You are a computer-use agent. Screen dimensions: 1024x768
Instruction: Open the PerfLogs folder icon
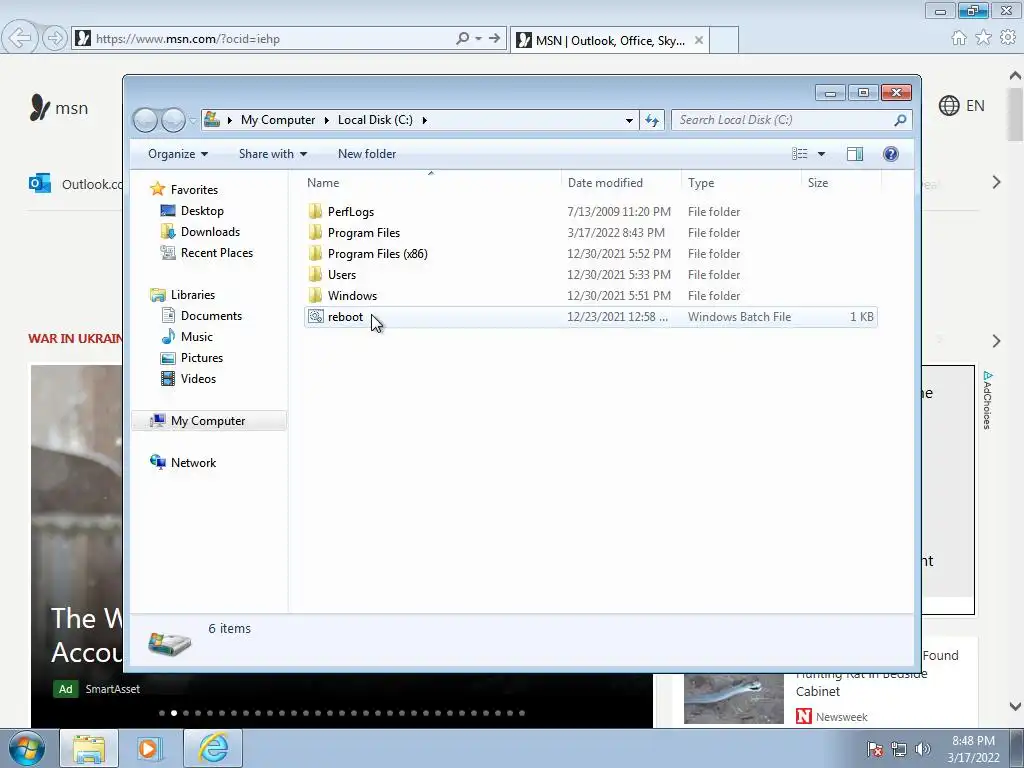315,212
